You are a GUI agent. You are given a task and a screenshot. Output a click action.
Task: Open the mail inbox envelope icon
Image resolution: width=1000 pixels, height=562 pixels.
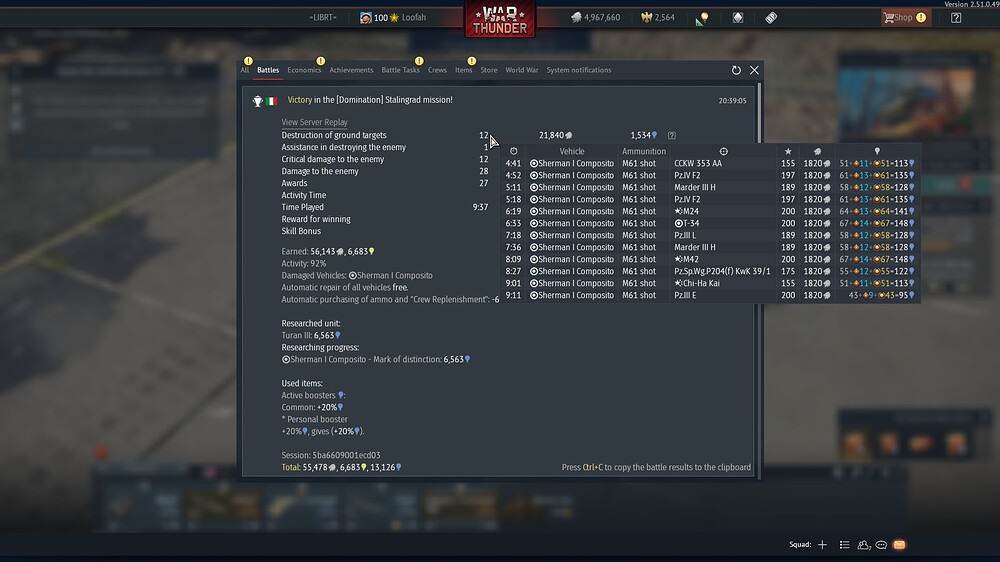point(899,545)
